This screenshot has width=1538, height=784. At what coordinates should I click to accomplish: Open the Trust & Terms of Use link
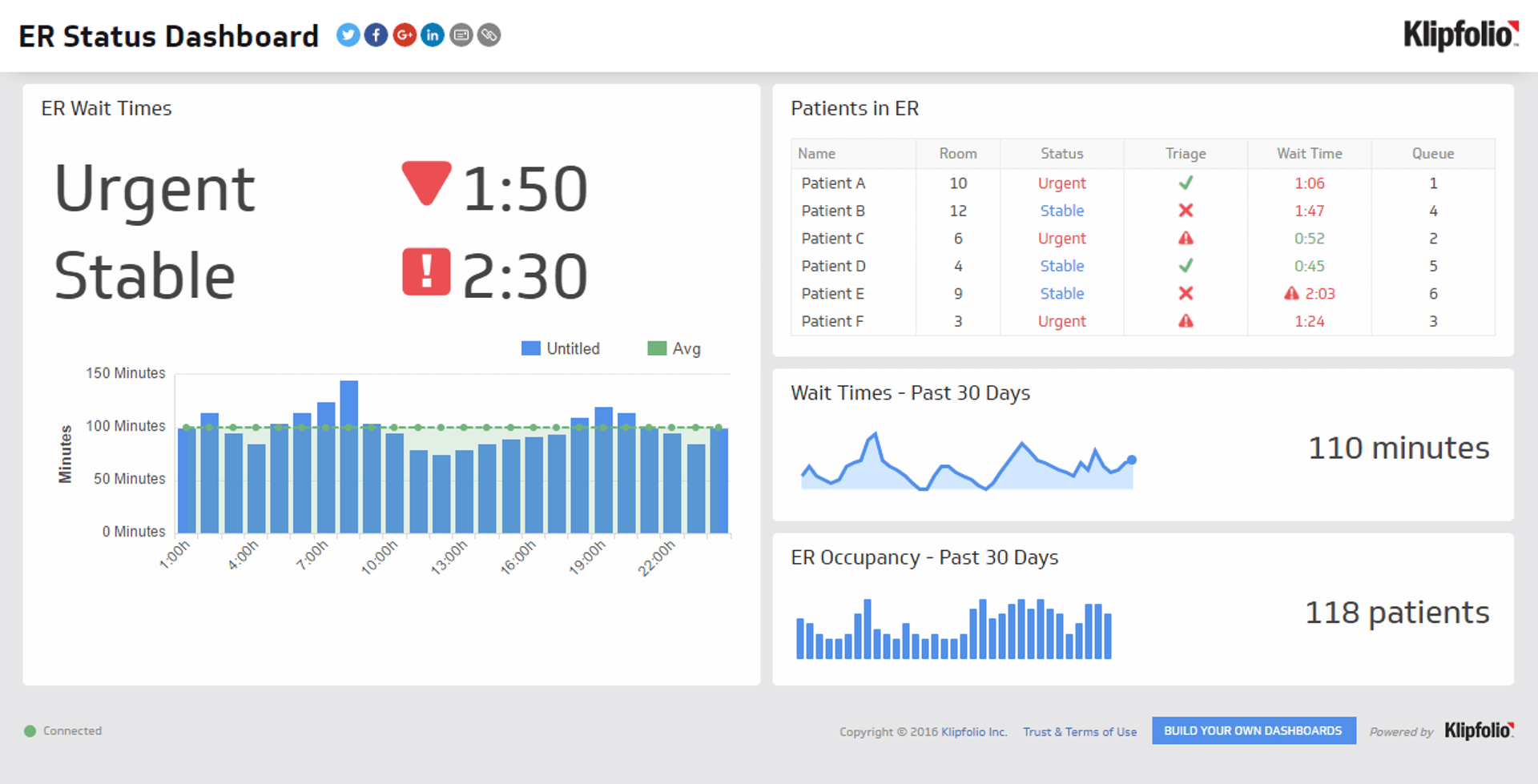pyautogui.click(x=1080, y=731)
